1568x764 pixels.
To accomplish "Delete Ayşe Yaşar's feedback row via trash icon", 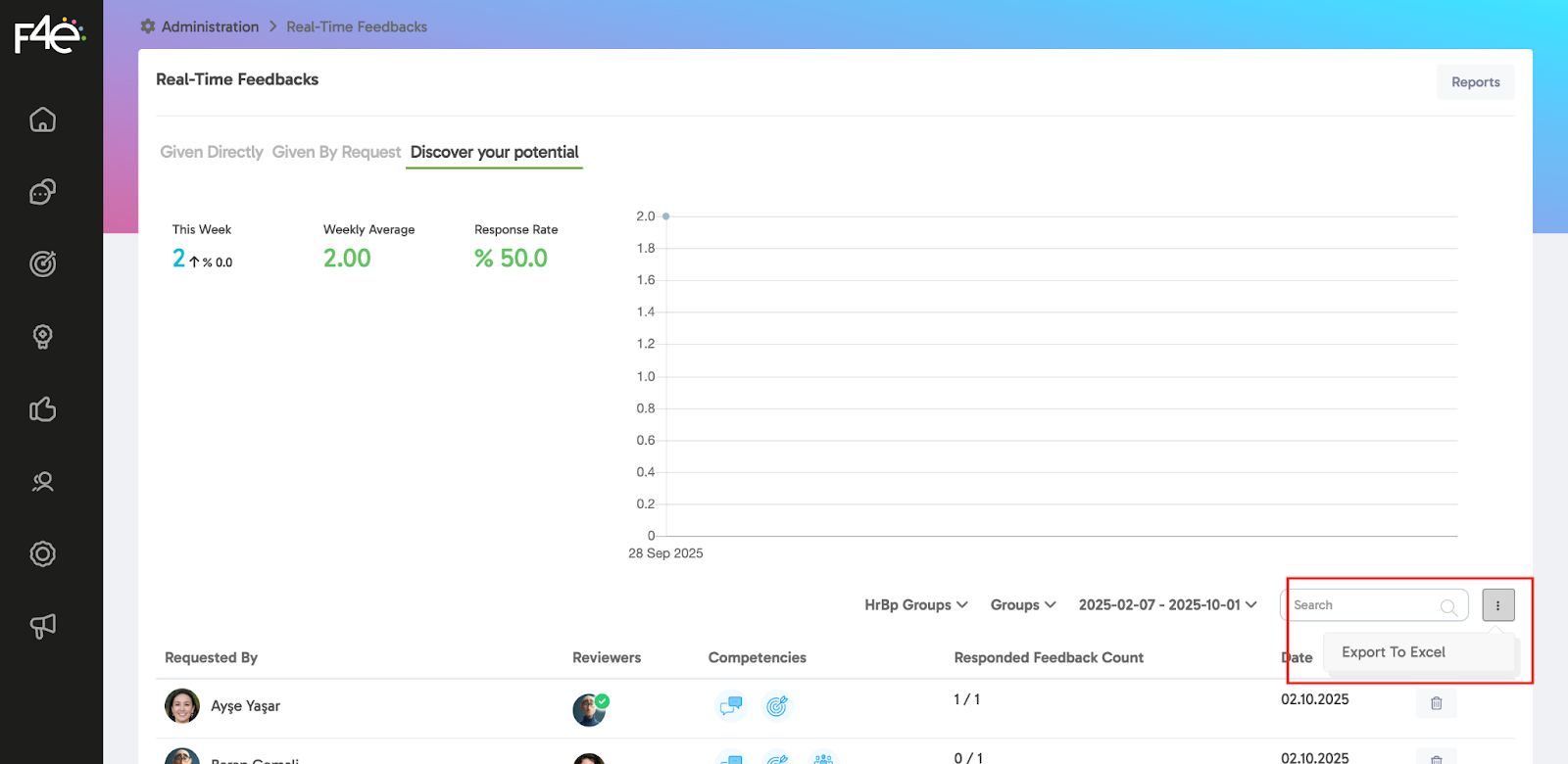I will (x=1436, y=703).
